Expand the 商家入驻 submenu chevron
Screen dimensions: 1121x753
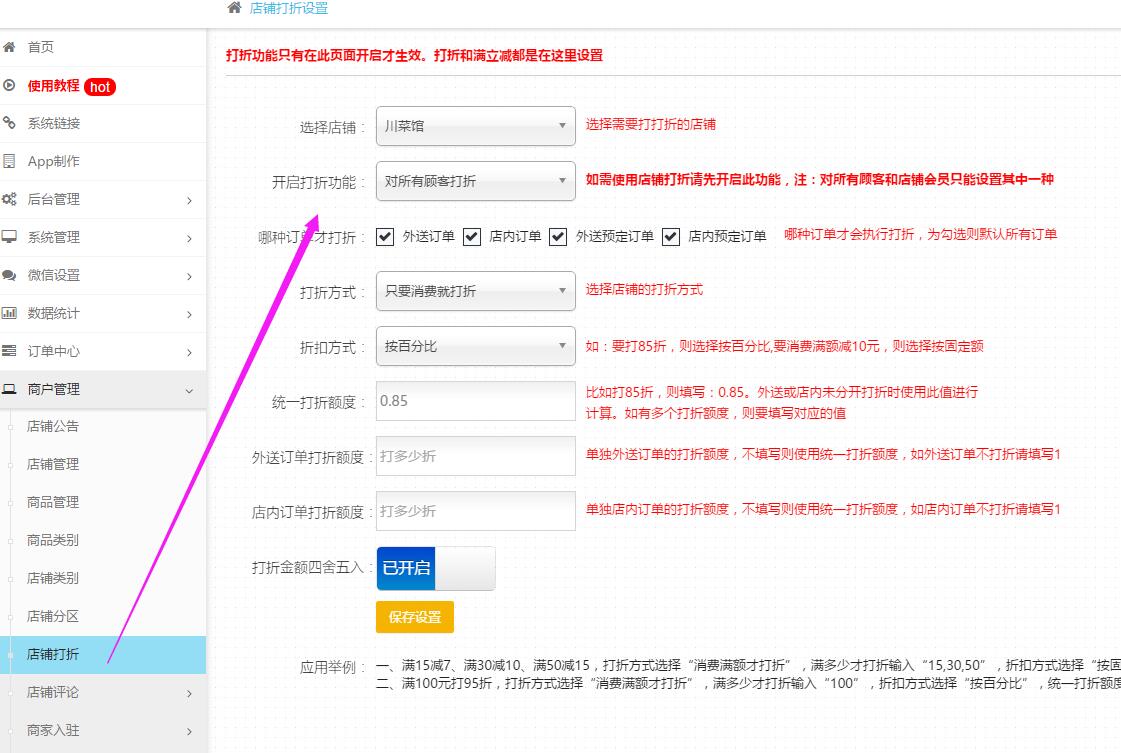[189, 732]
